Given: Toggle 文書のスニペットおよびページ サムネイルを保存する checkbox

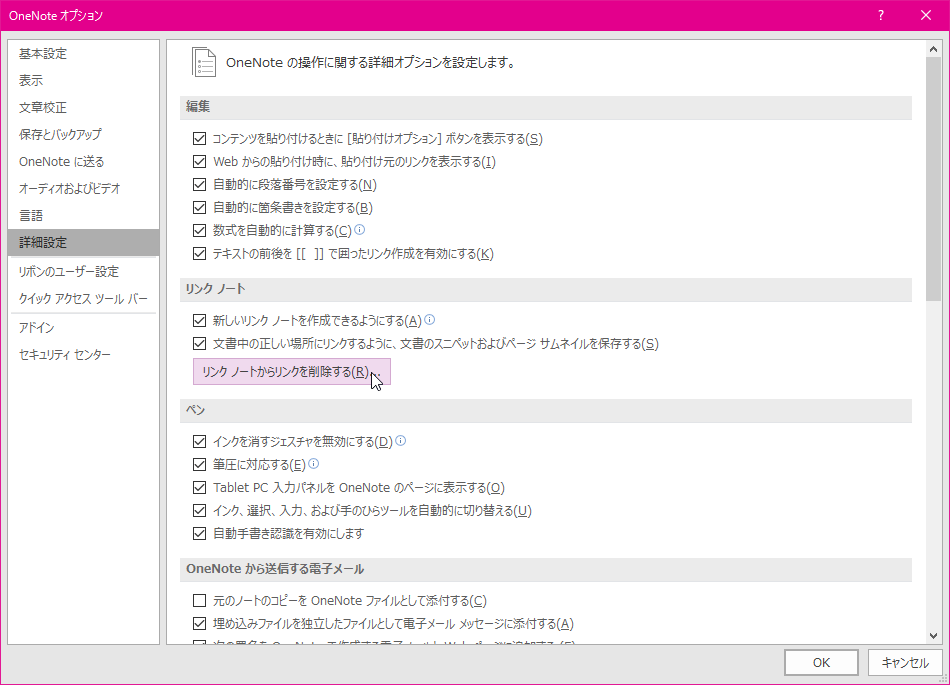Looking at the screenshot, I should [x=199, y=343].
